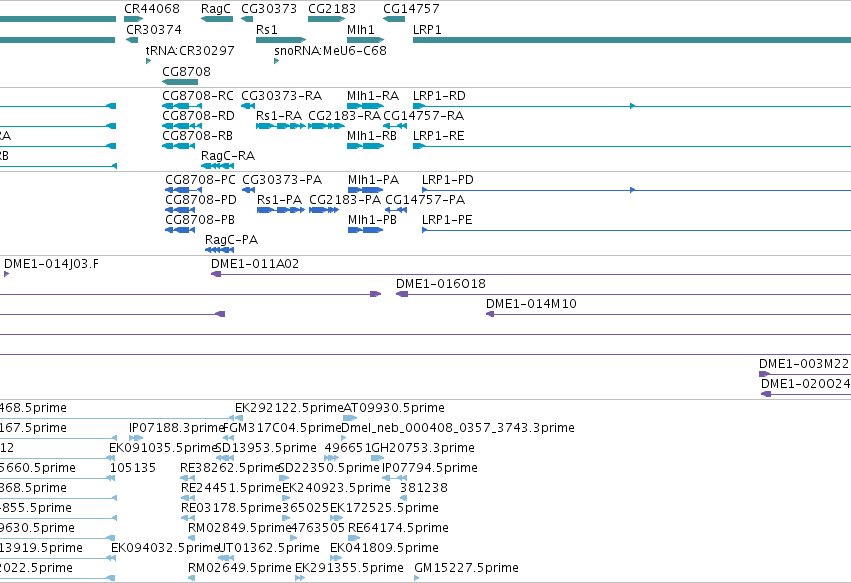This screenshot has width=851, height=583.
Task: Click the DME1-014M10 clone label
Action: coord(531,305)
